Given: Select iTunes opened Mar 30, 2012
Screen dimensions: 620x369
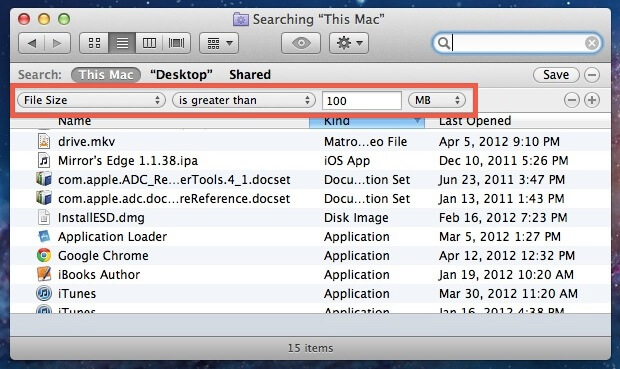Looking at the screenshot, I should 77,293.
